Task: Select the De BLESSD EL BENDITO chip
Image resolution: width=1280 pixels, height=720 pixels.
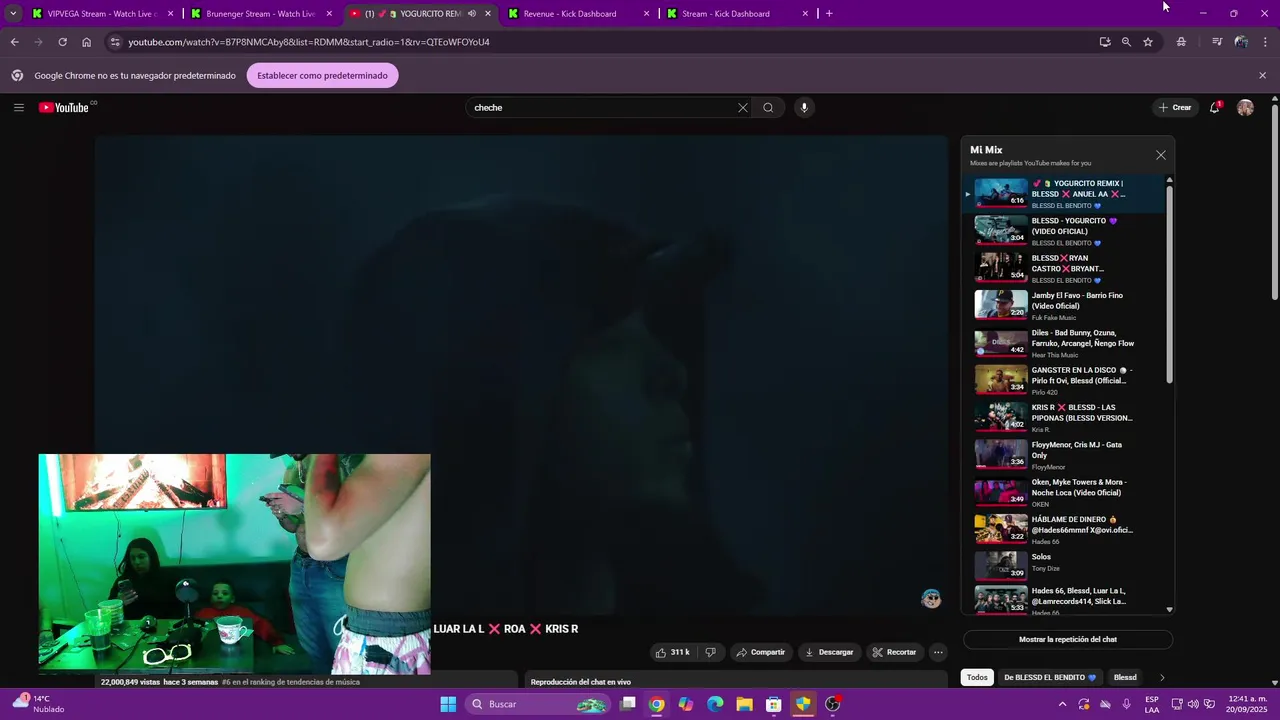Action: pos(1050,677)
